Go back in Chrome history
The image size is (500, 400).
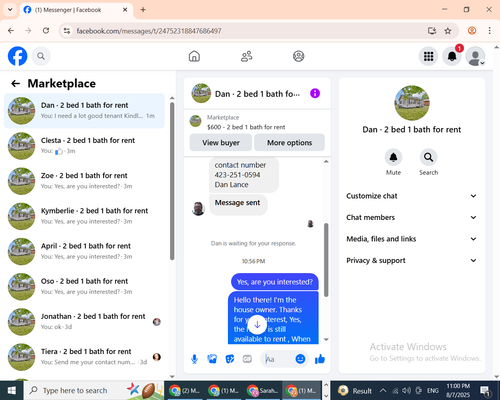11,31
